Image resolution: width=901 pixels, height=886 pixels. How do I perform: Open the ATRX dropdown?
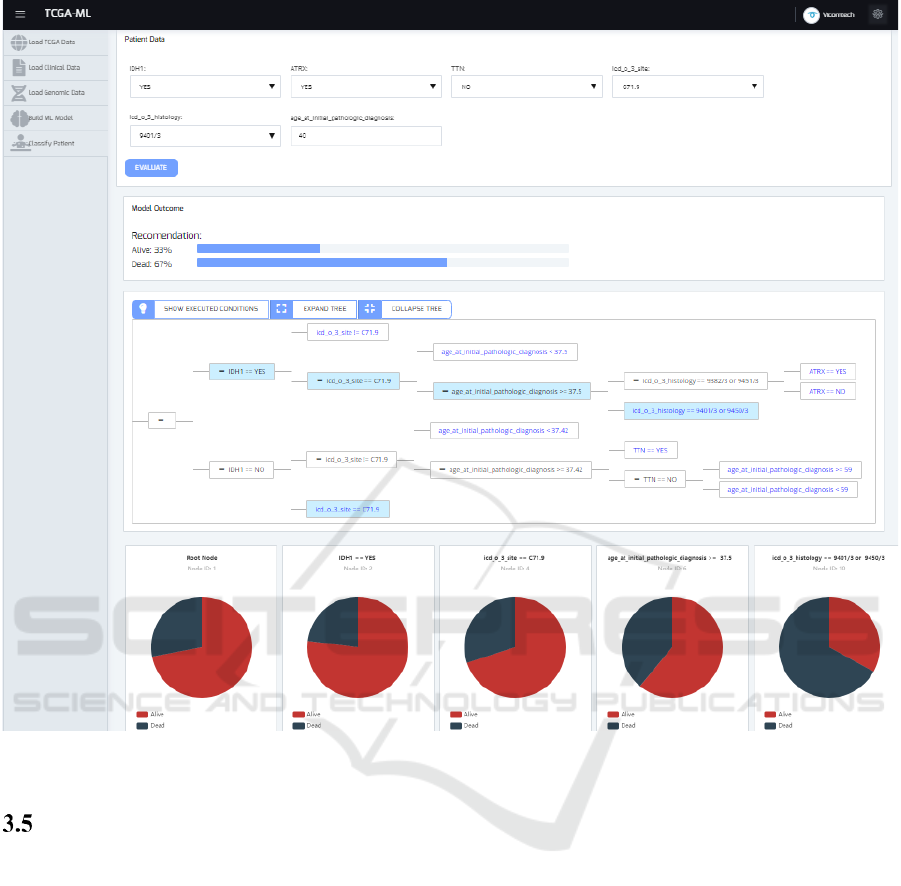pos(365,87)
